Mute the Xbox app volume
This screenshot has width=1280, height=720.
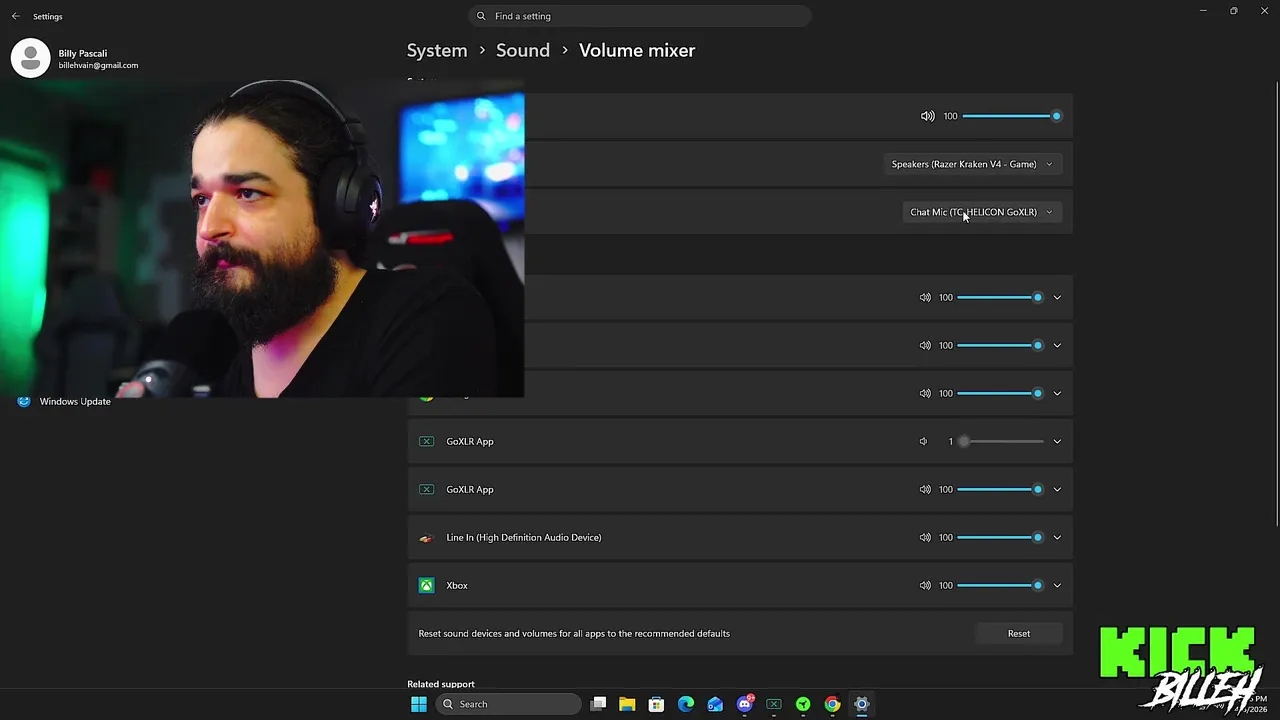(925, 585)
